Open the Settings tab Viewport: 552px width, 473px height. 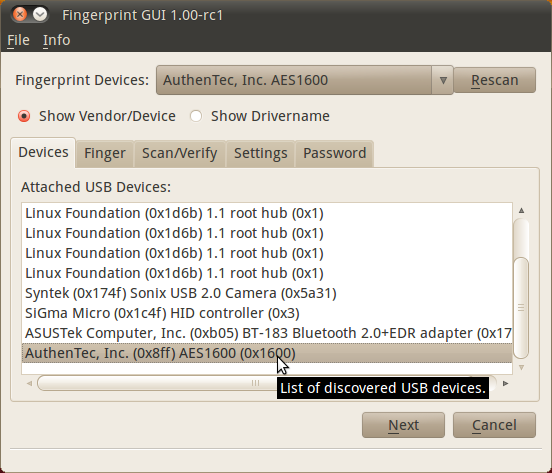[x=261, y=154]
